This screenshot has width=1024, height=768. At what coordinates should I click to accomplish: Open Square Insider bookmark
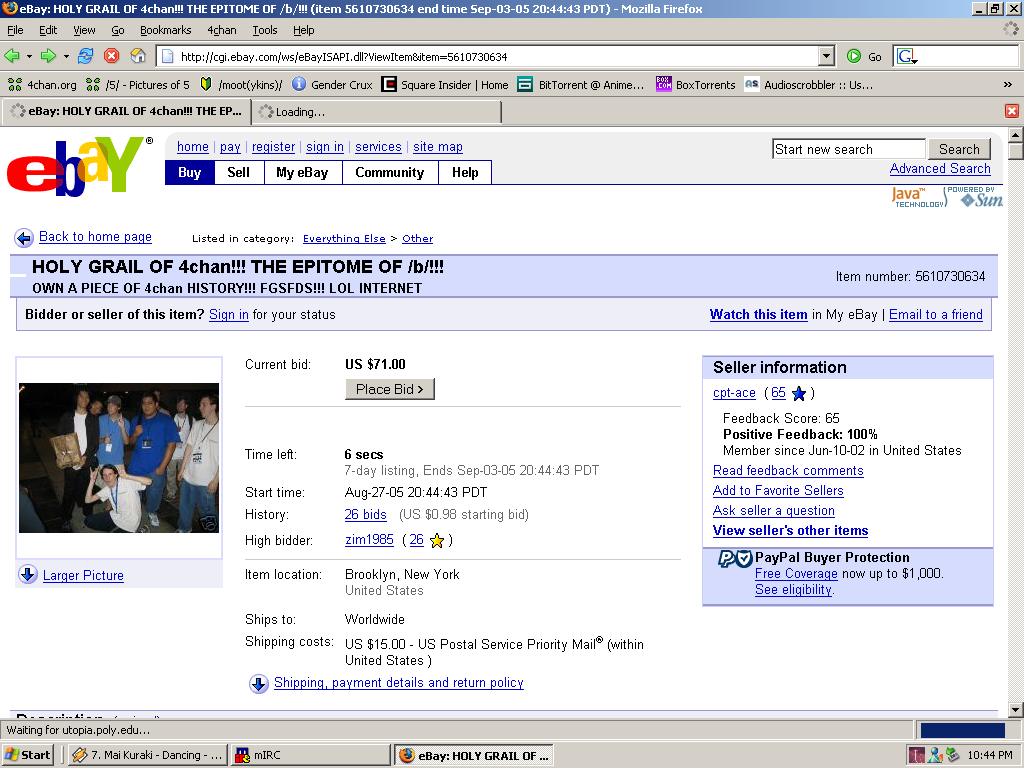coord(445,85)
